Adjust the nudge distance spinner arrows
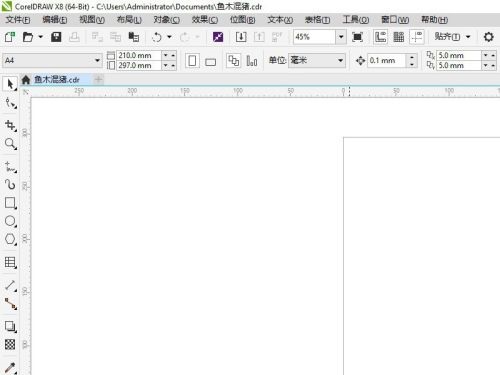The width and height of the screenshot is (500, 375). (x=412, y=60)
